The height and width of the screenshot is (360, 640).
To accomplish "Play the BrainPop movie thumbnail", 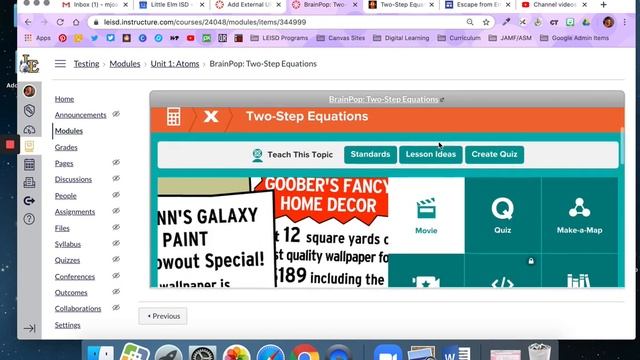I will click(x=273, y=232).
